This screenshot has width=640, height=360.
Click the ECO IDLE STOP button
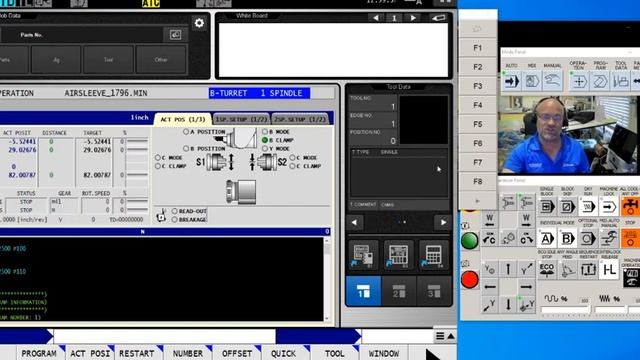[x=547, y=269]
